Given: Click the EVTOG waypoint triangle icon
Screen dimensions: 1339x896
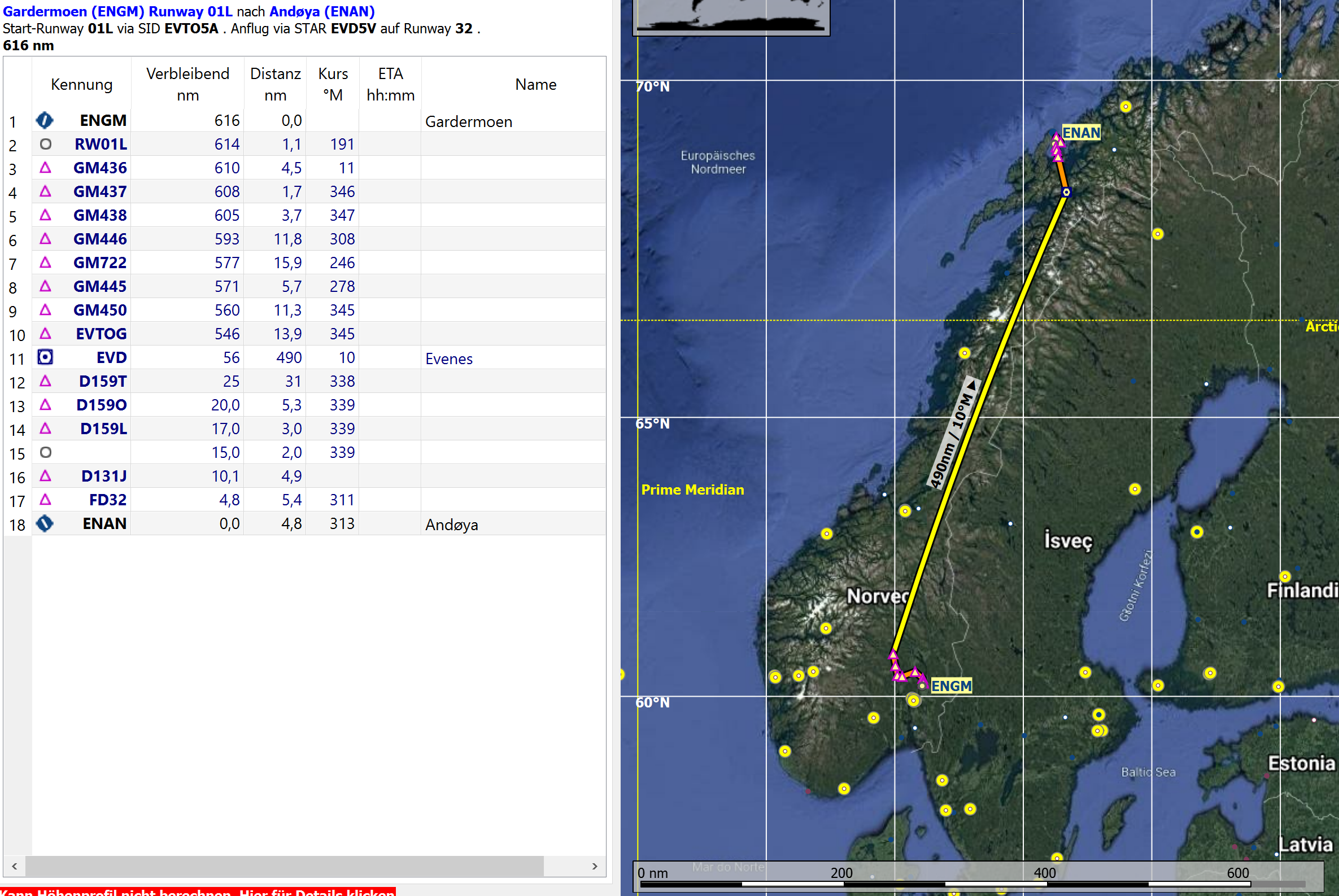Looking at the screenshot, I should point(46,333).
